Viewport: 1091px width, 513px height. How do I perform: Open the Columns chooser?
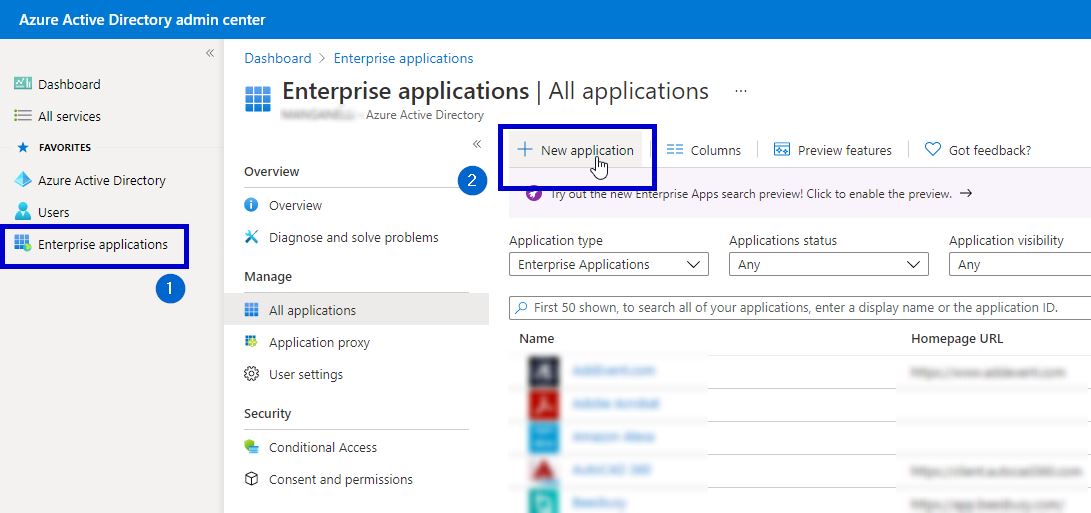[x=703, y=150]
